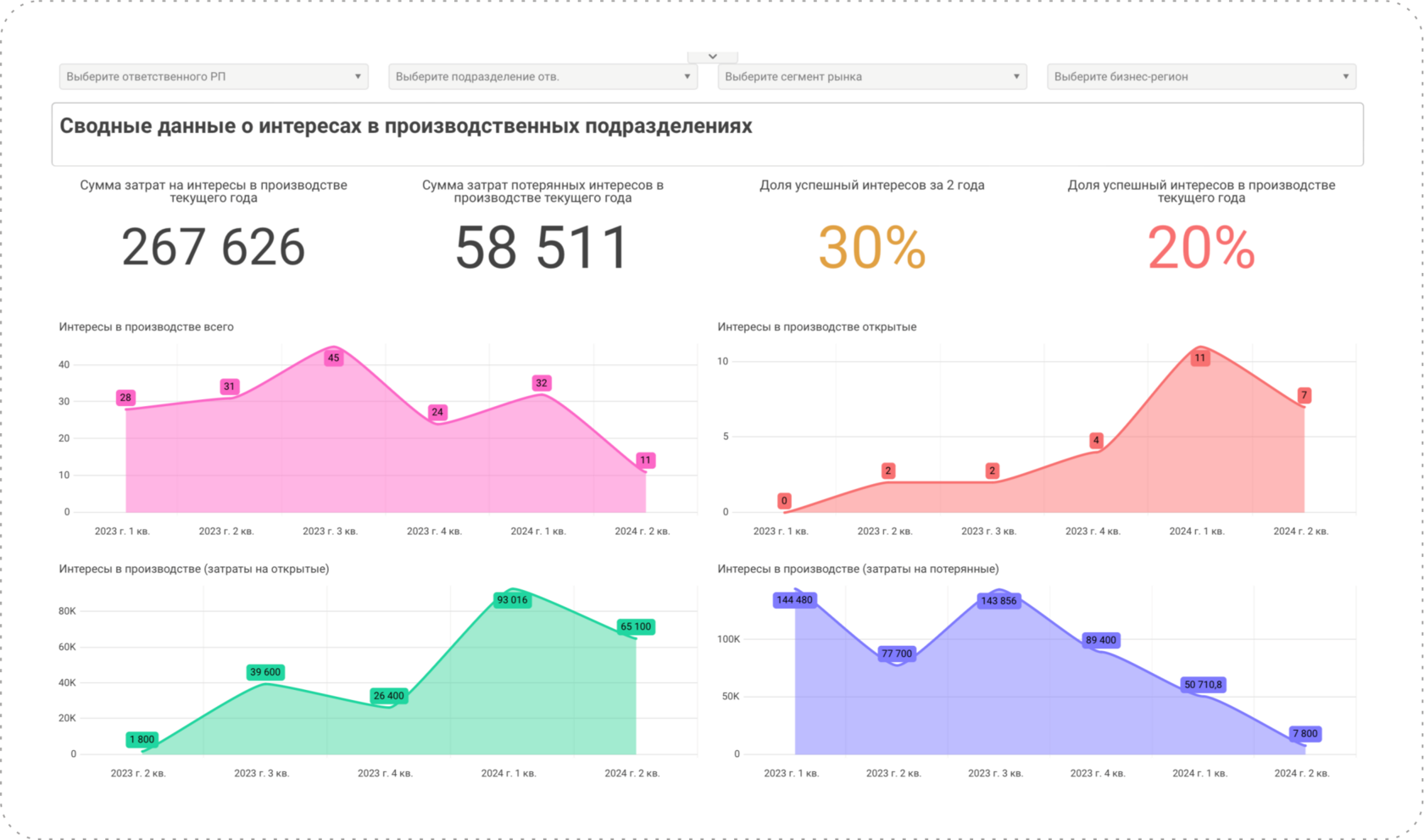The height and width of the screenshot is (840, 1424).
Task: Expand the "Выберите бизнес-регион" dropdown
Action: [1201, 76]
